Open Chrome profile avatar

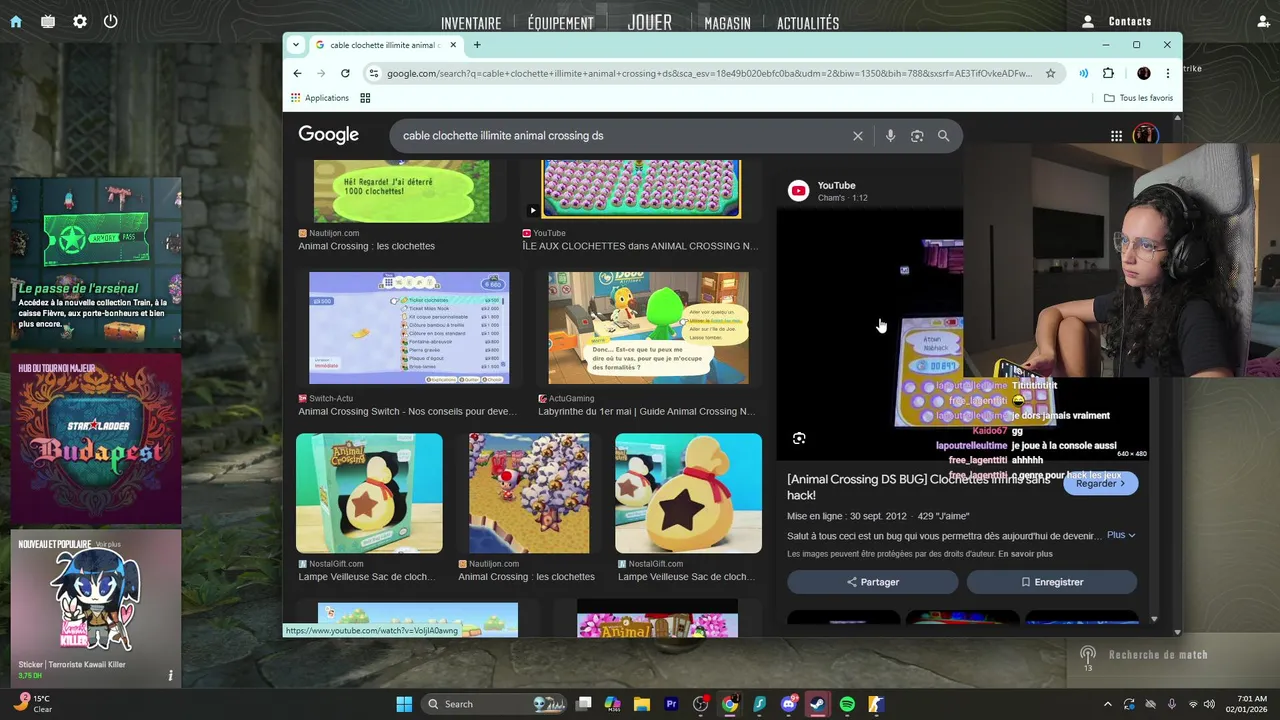click(1144, 73)
